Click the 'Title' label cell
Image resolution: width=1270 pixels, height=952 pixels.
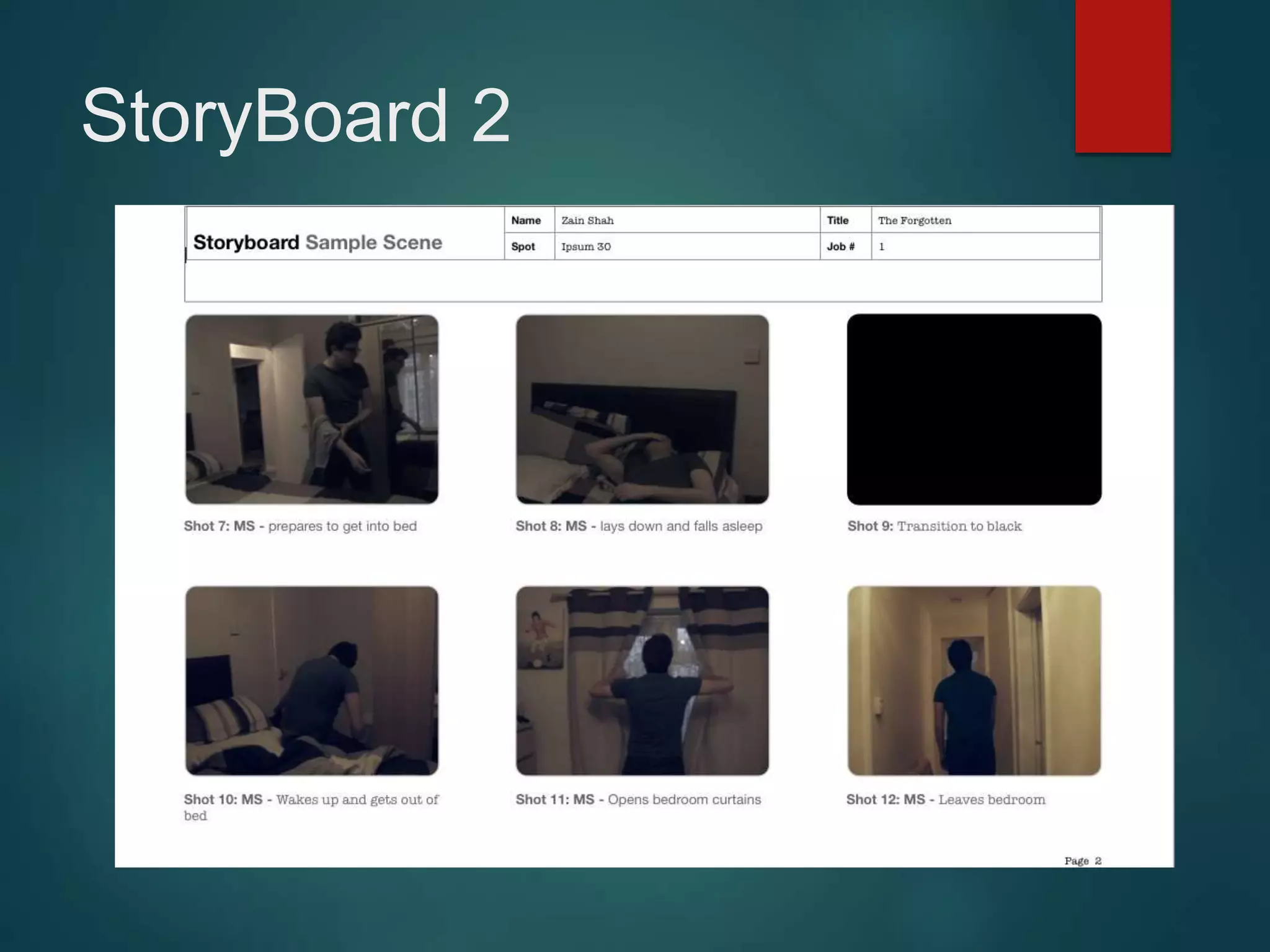[x=846, y=220]
